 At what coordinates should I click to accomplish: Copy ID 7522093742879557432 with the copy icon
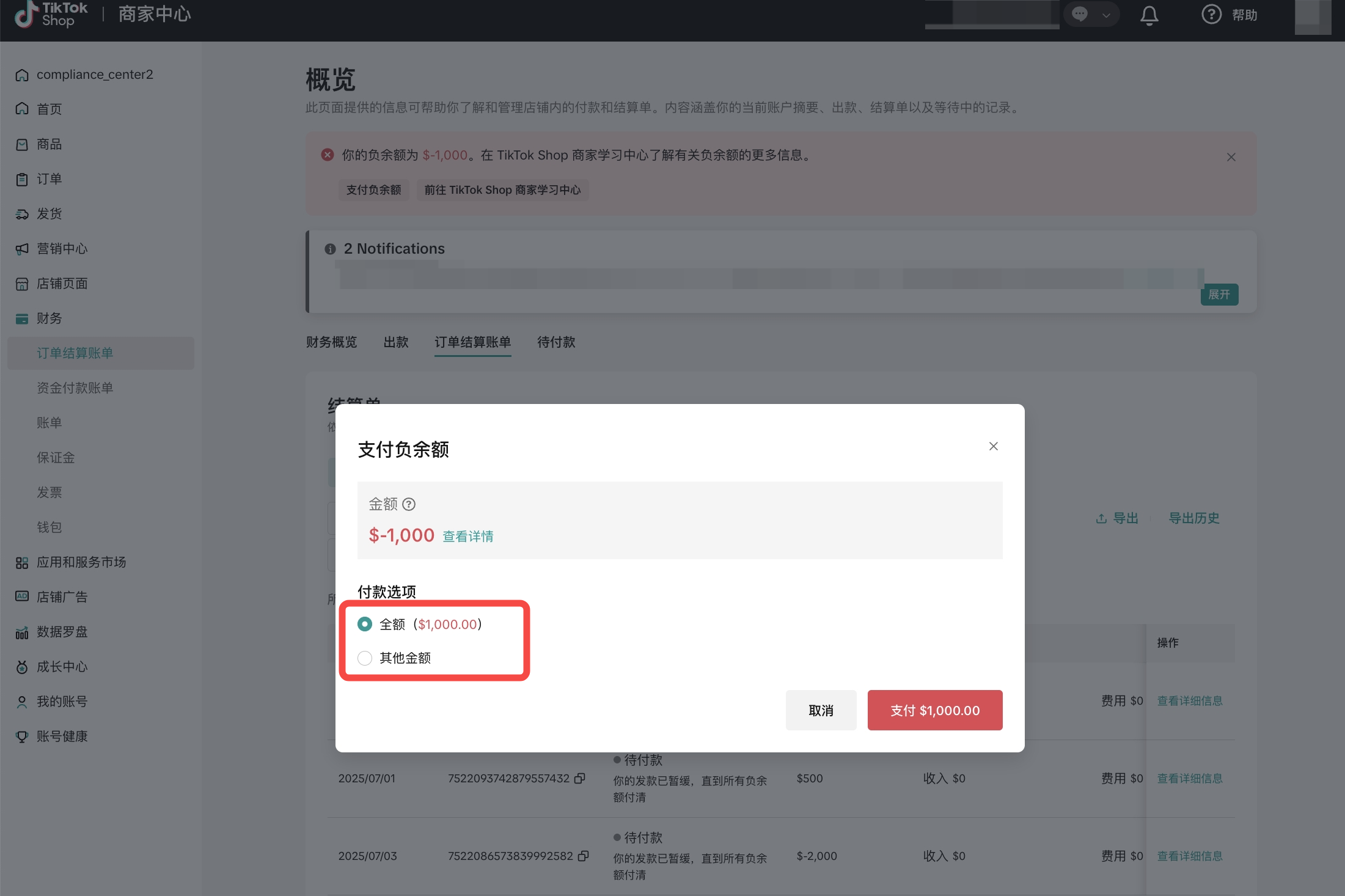(580, 778)
